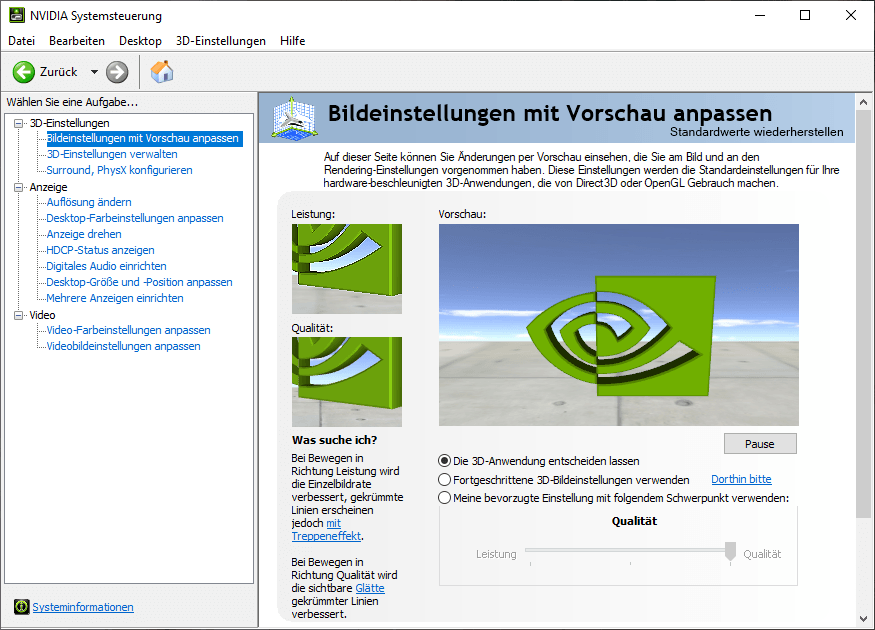Open 'Mehrere Anzeigen einrichten'
The width and height of the screenshot is (875, 630).
[x=114, y=299]
